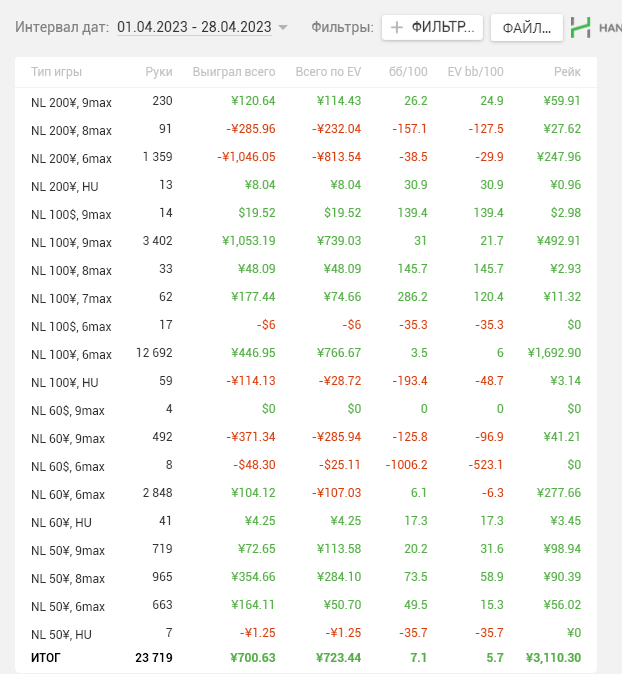Click EV value -¥107.03

pyautogui.click(x=337, y=493)
